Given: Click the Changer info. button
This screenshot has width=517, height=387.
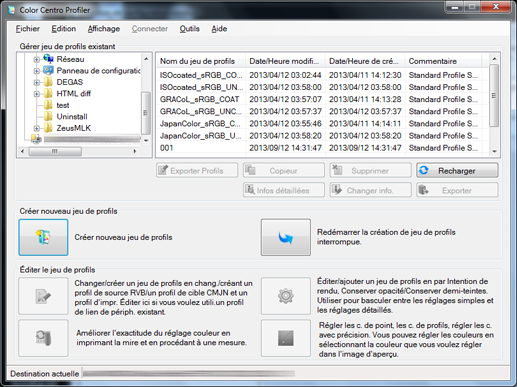Looking at the screenshot, I should tap(370, 190).
